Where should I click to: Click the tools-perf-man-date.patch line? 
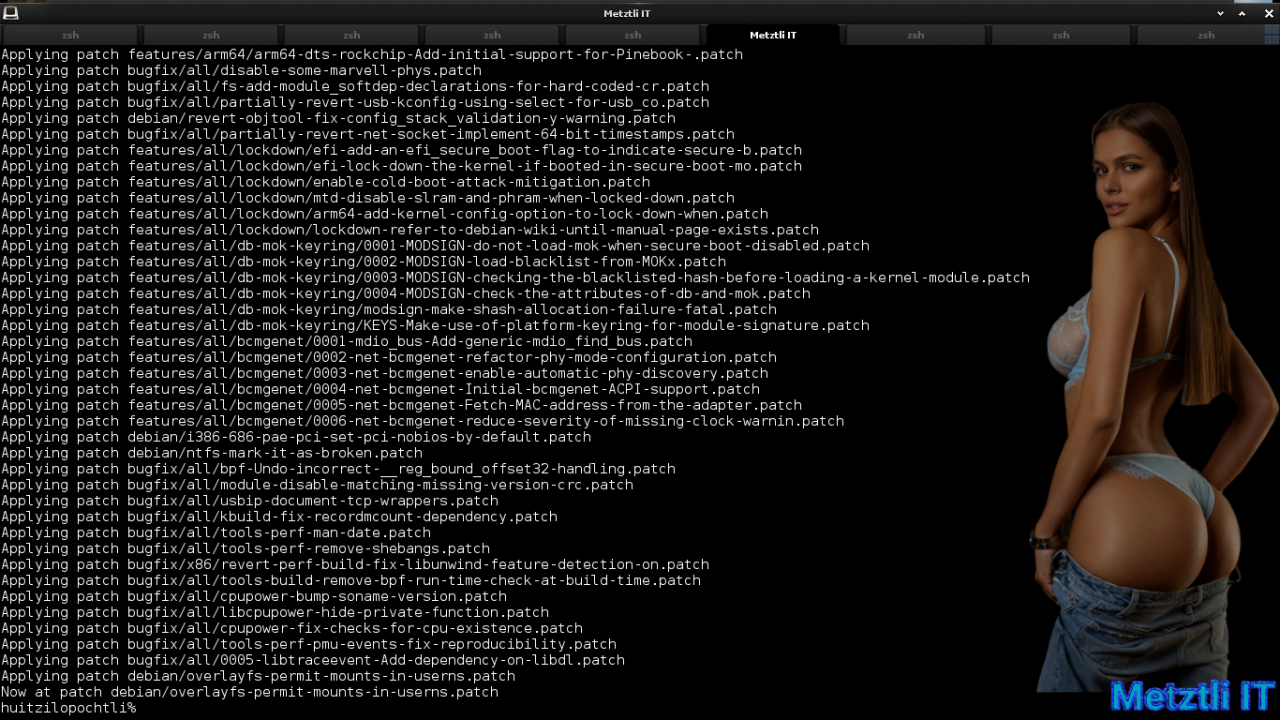pyautogui.click(x=216, y=533)
